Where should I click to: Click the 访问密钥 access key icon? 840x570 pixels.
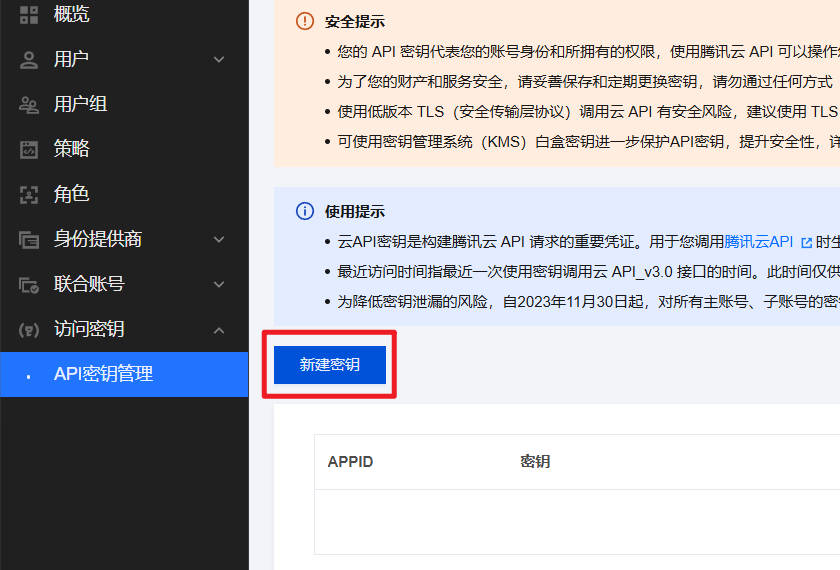click(29, 330)
